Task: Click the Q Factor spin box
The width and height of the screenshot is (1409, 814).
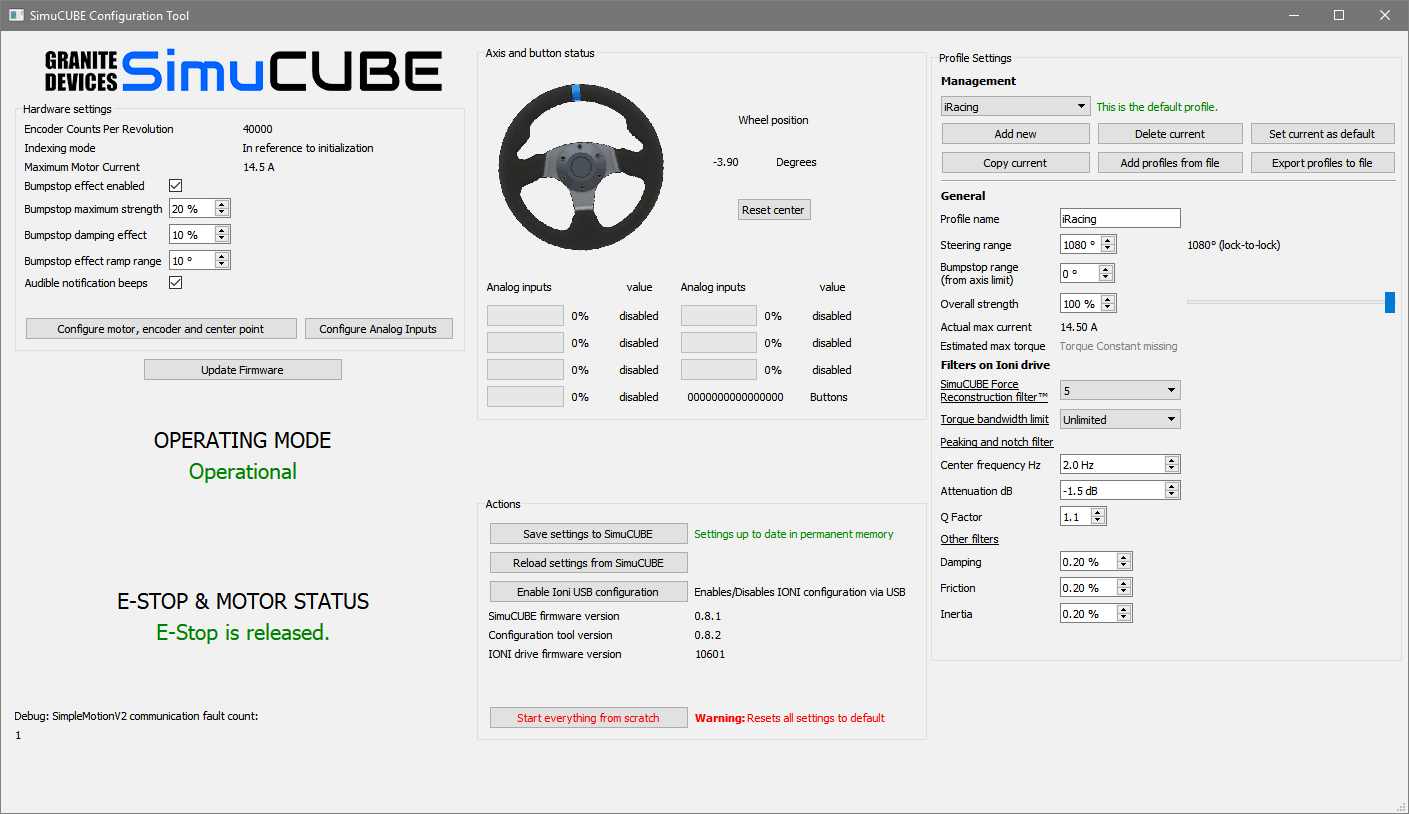Action: [1083, 517]
